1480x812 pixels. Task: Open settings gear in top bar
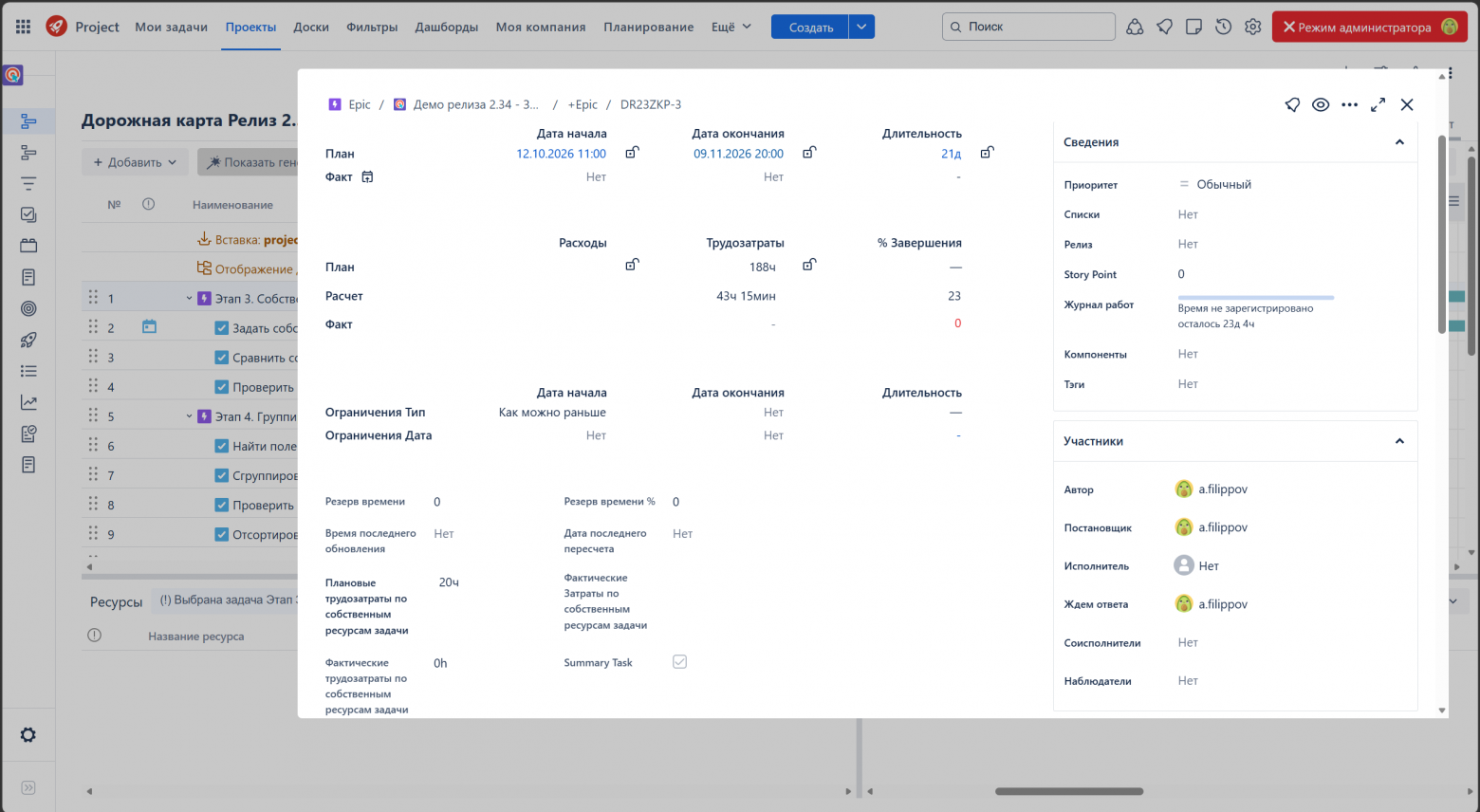pyautogui.click(x=1253, y=27)
